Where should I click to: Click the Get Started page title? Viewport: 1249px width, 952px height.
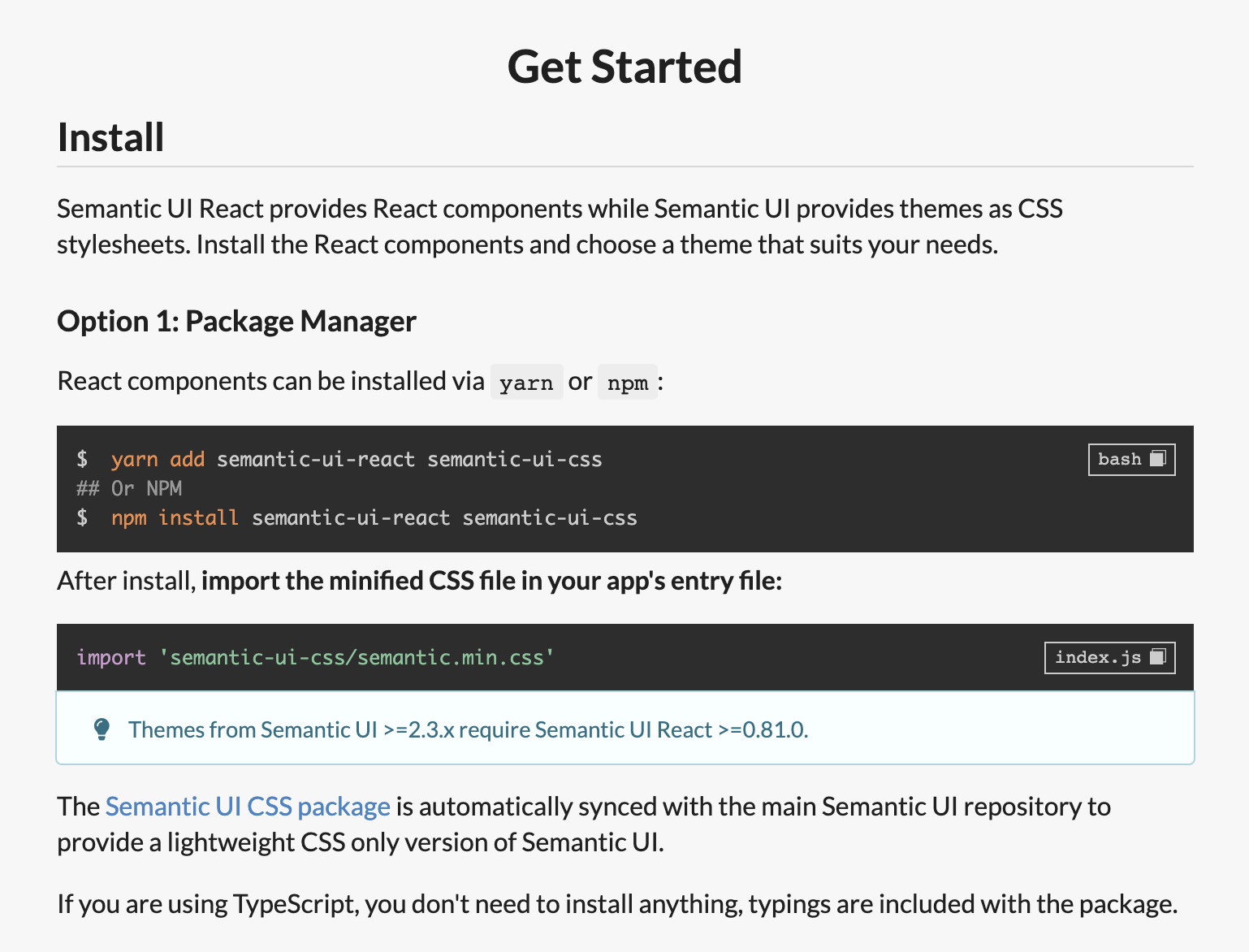tap(624, 67)
